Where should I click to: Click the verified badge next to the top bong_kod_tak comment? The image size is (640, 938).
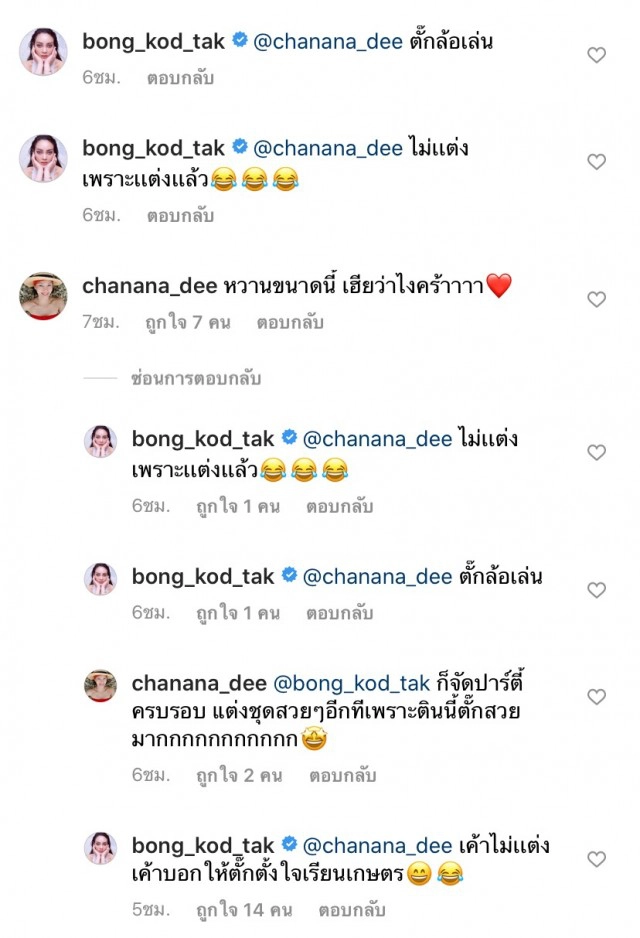tap(239, 41)
